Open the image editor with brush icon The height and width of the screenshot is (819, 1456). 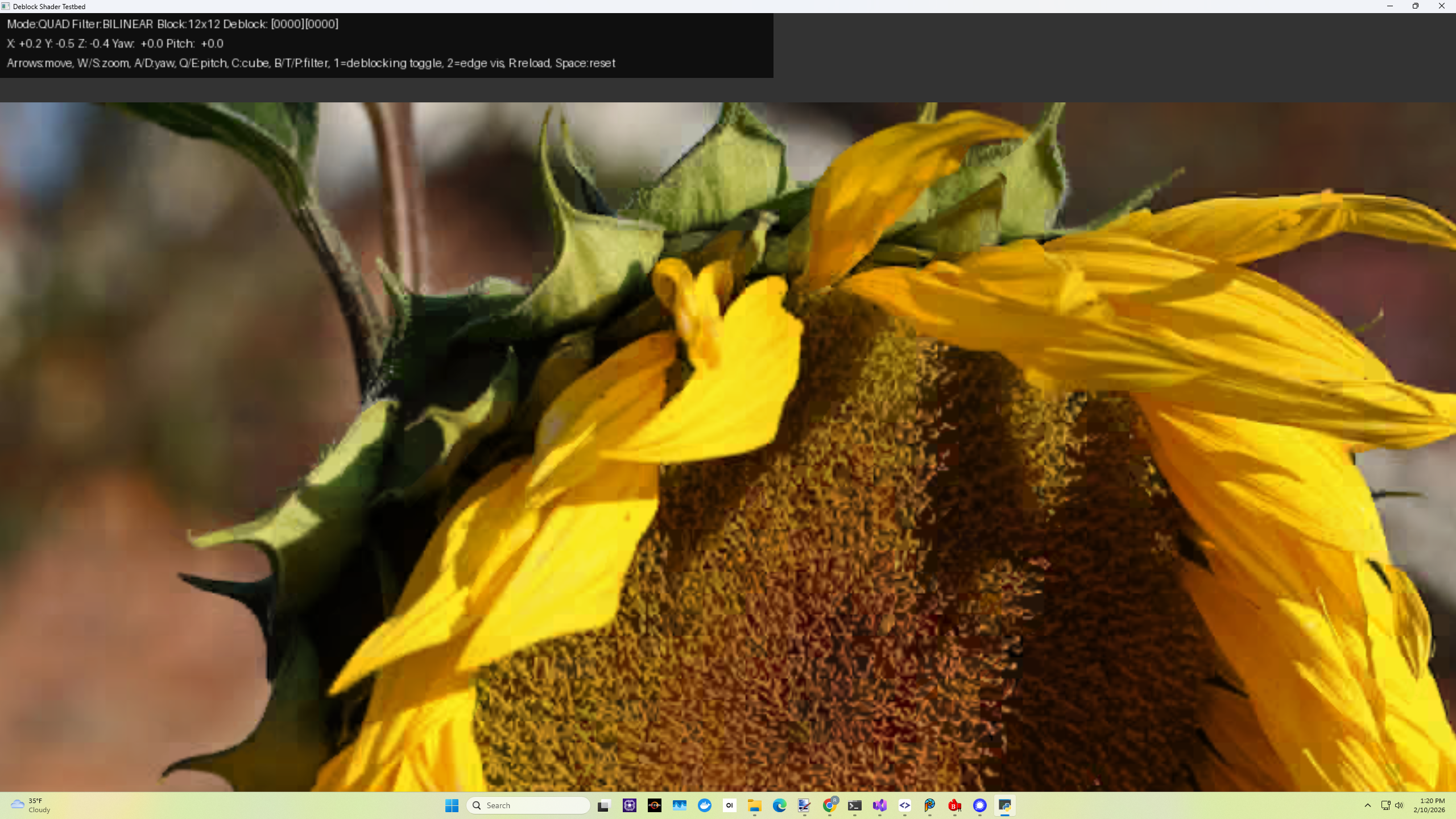[804, 805]
